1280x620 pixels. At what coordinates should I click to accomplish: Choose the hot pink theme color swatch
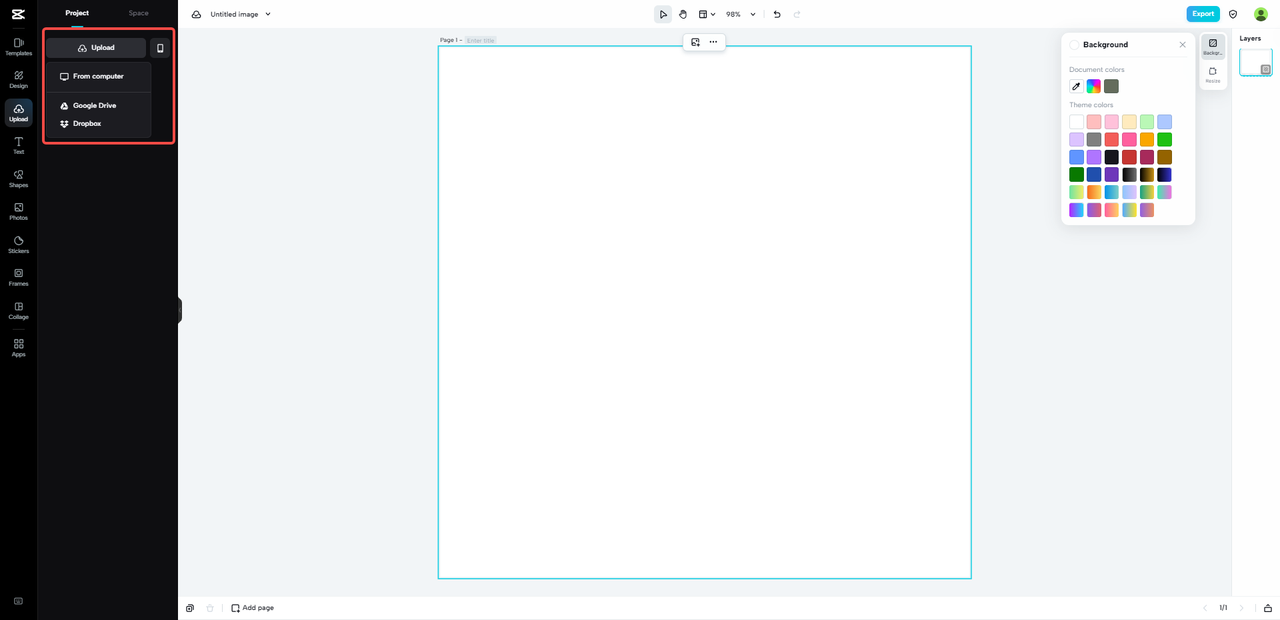[1129, 140]
